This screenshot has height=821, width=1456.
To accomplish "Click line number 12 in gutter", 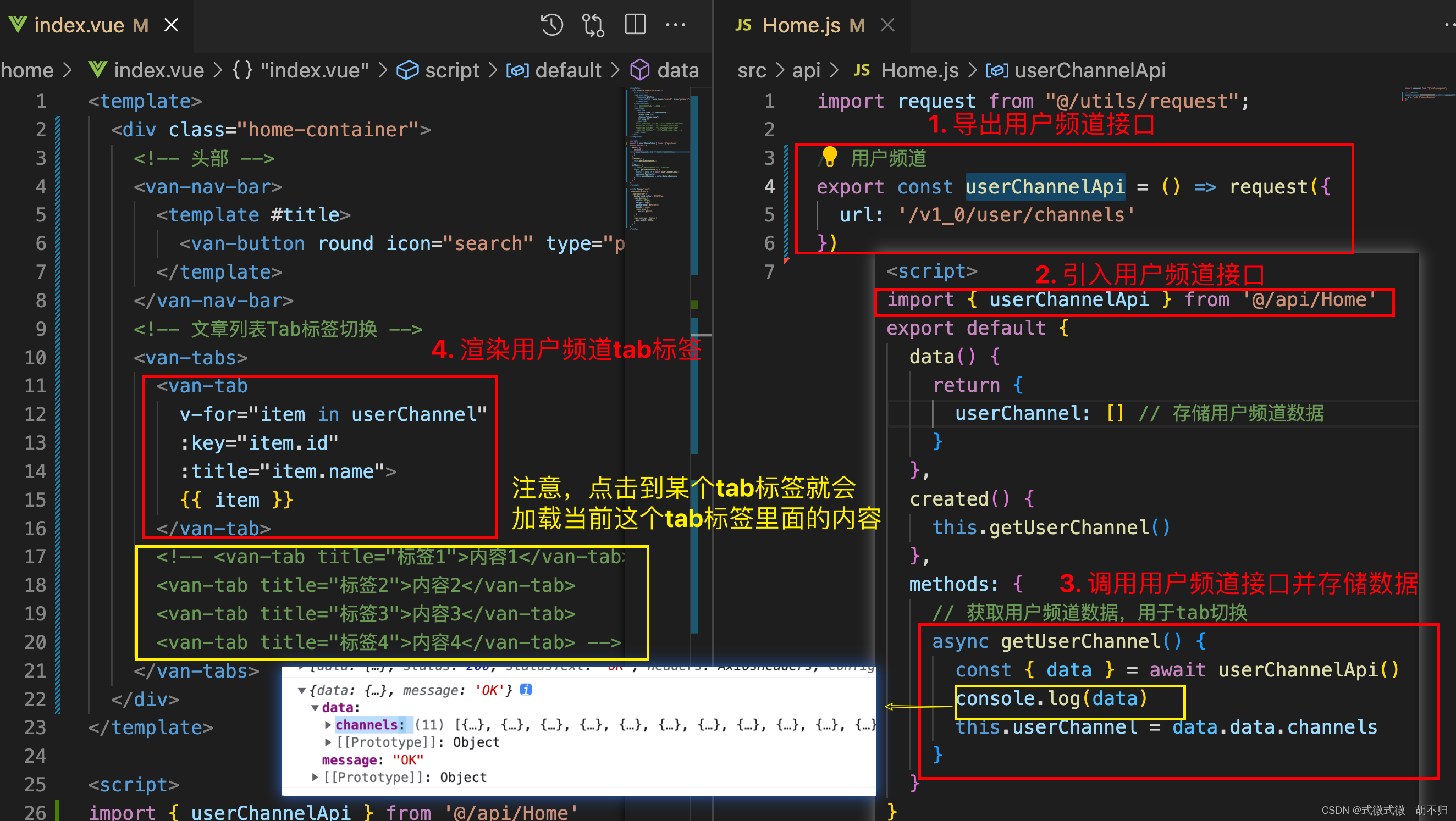I will pos(35,414).
